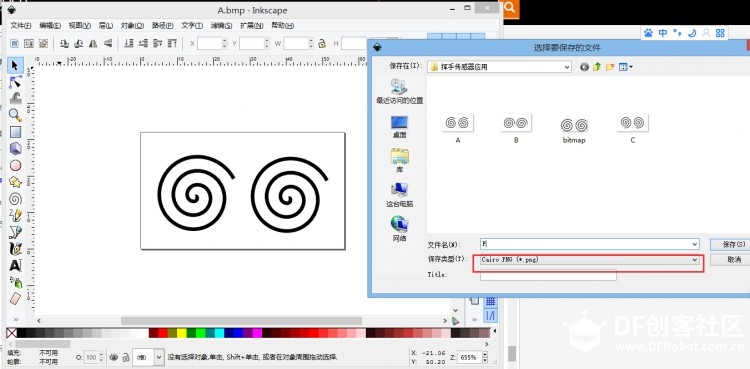Select the Pencil freehand tool

click(x=15, y=215)
